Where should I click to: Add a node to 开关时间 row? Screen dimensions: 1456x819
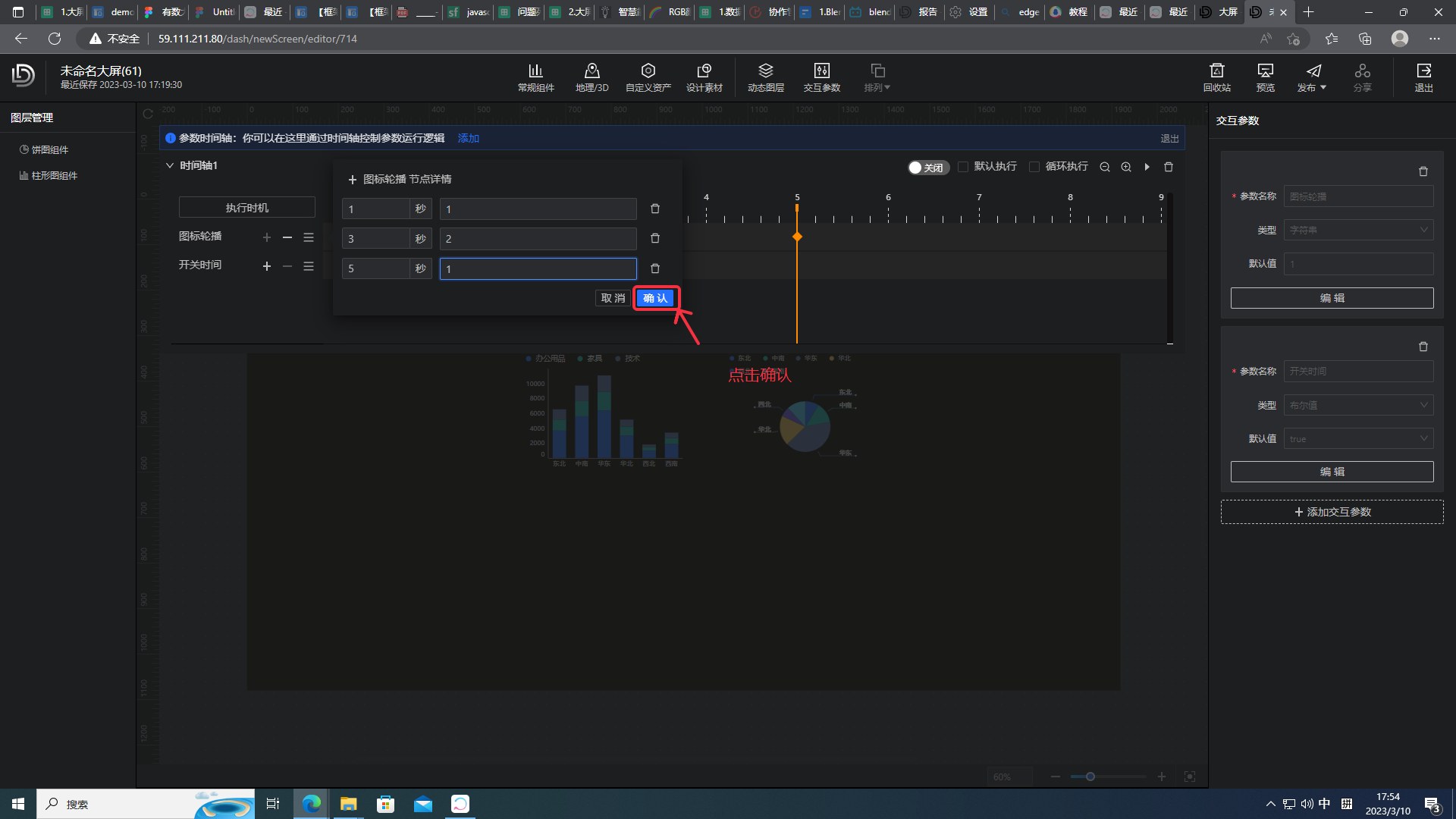[267, 266]
